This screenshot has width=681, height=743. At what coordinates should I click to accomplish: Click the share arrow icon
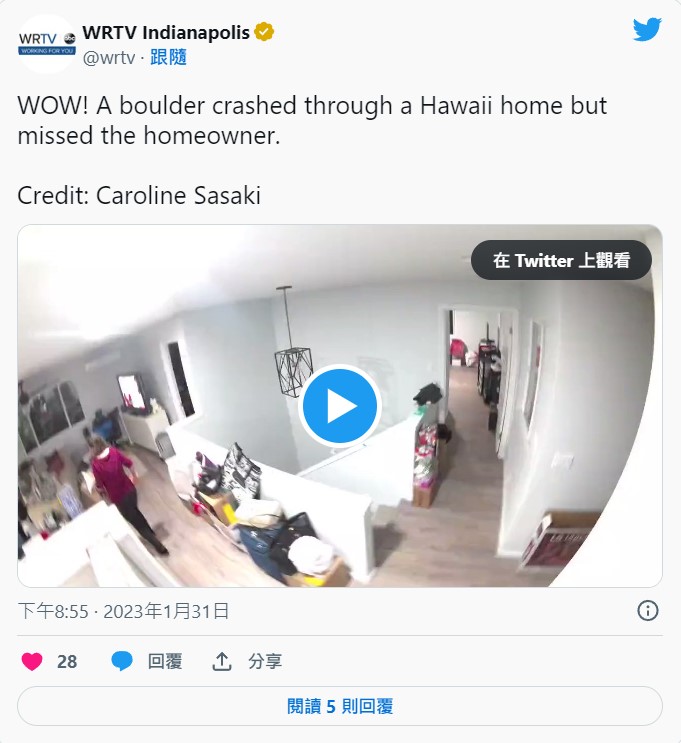pos(222,661)
